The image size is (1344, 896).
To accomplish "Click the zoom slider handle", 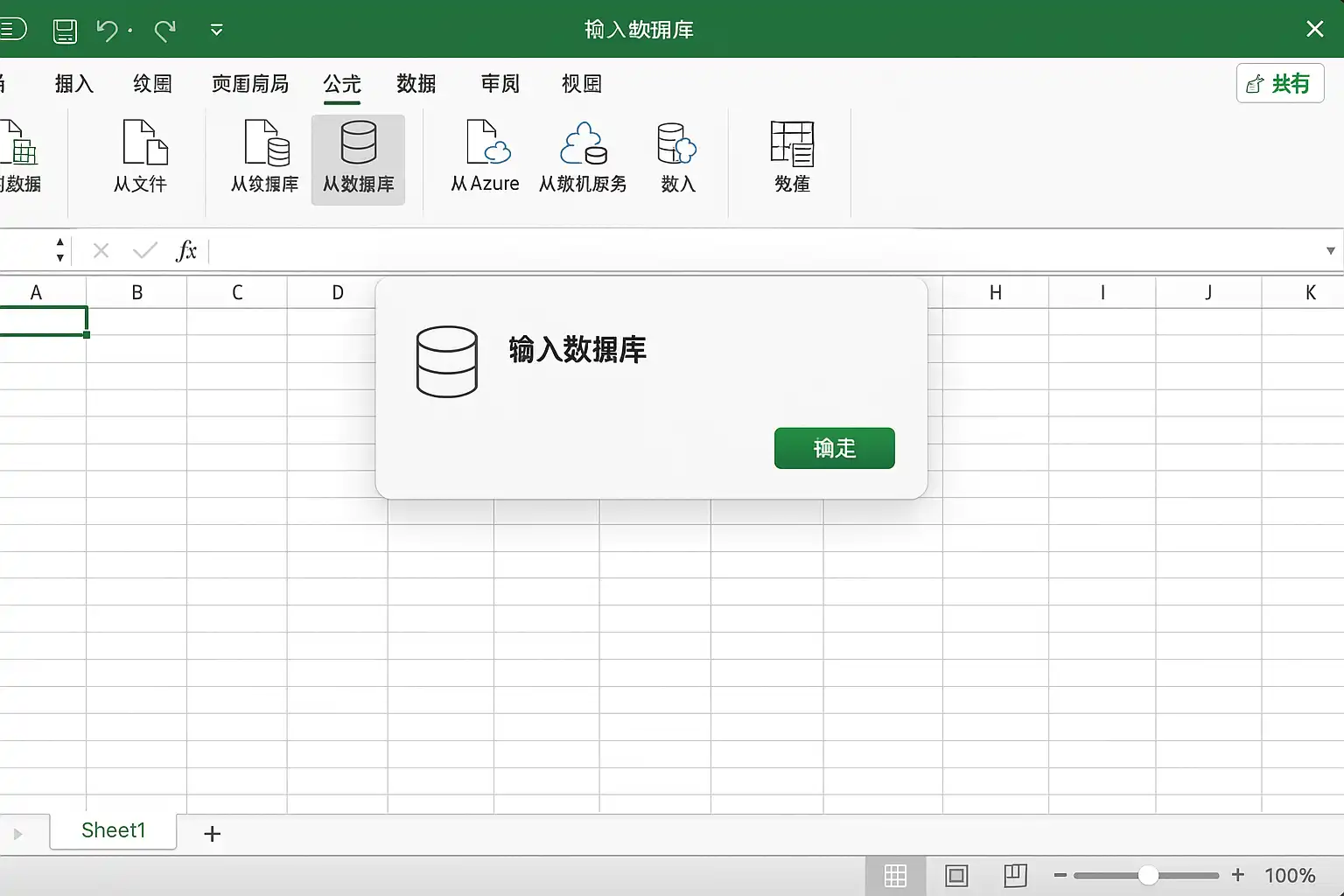I will [1148, 875].
